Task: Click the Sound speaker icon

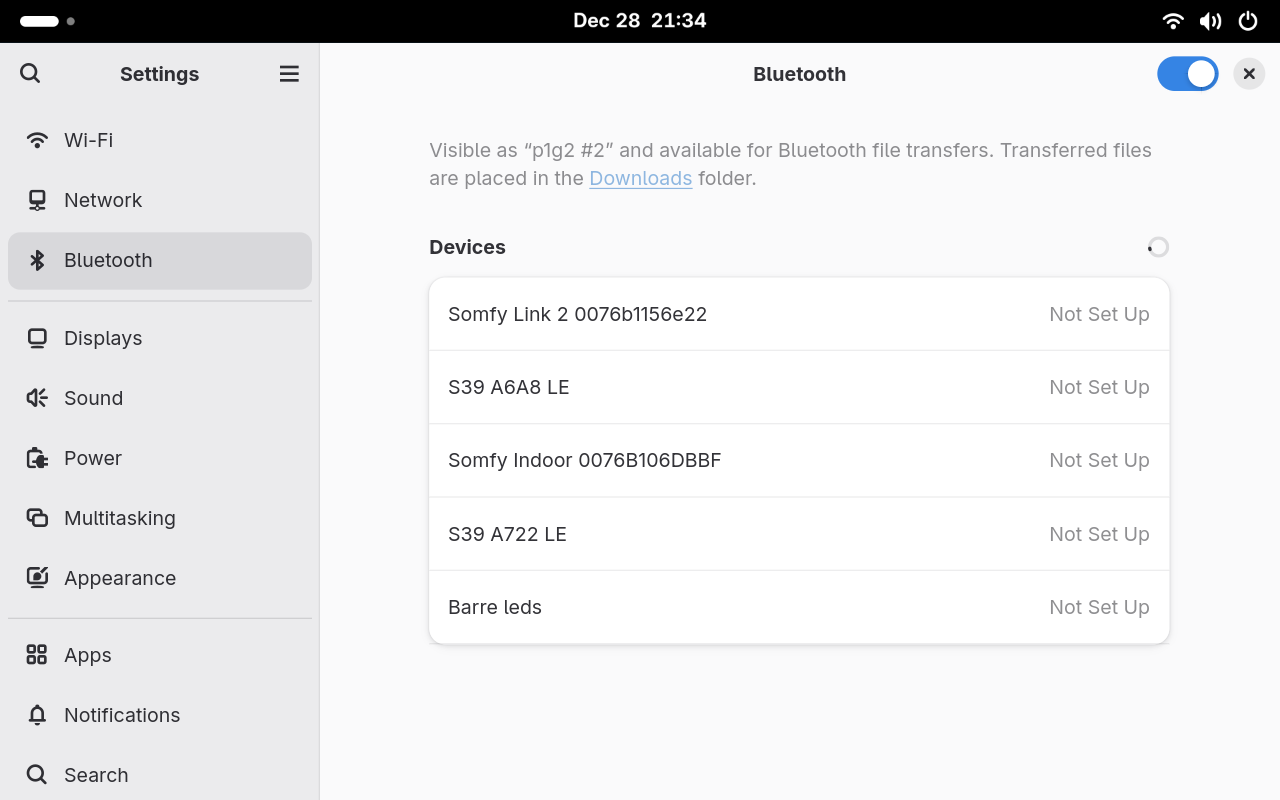Action: 37,398
